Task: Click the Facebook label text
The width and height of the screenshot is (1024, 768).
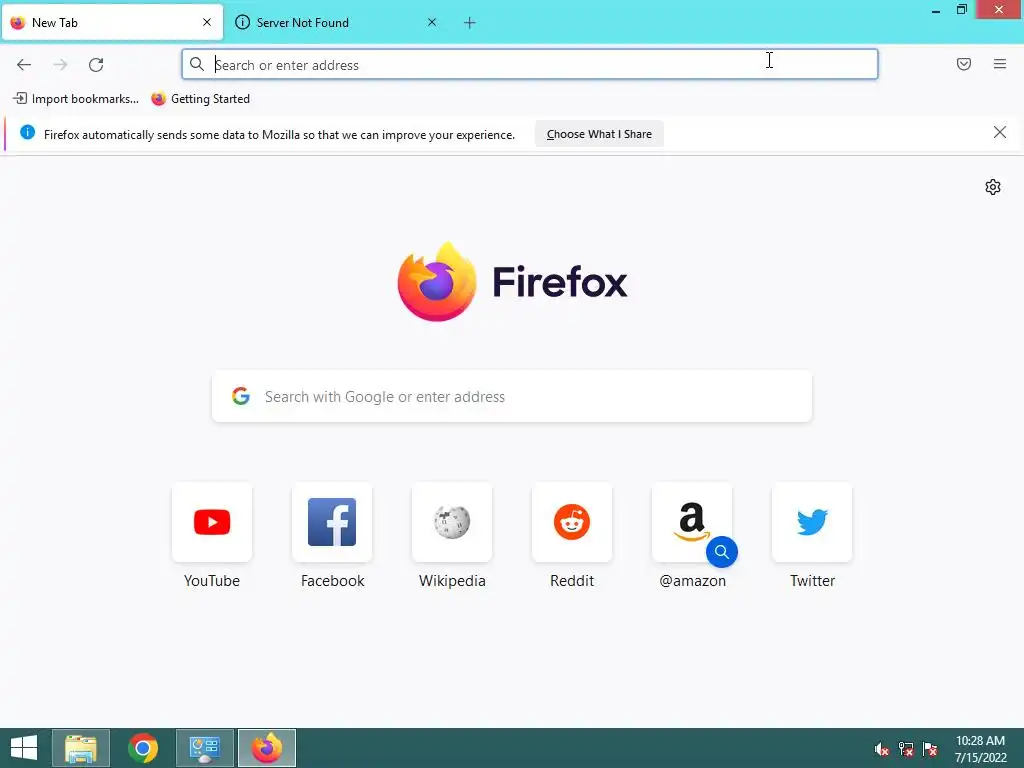Action: pos(332,581)
